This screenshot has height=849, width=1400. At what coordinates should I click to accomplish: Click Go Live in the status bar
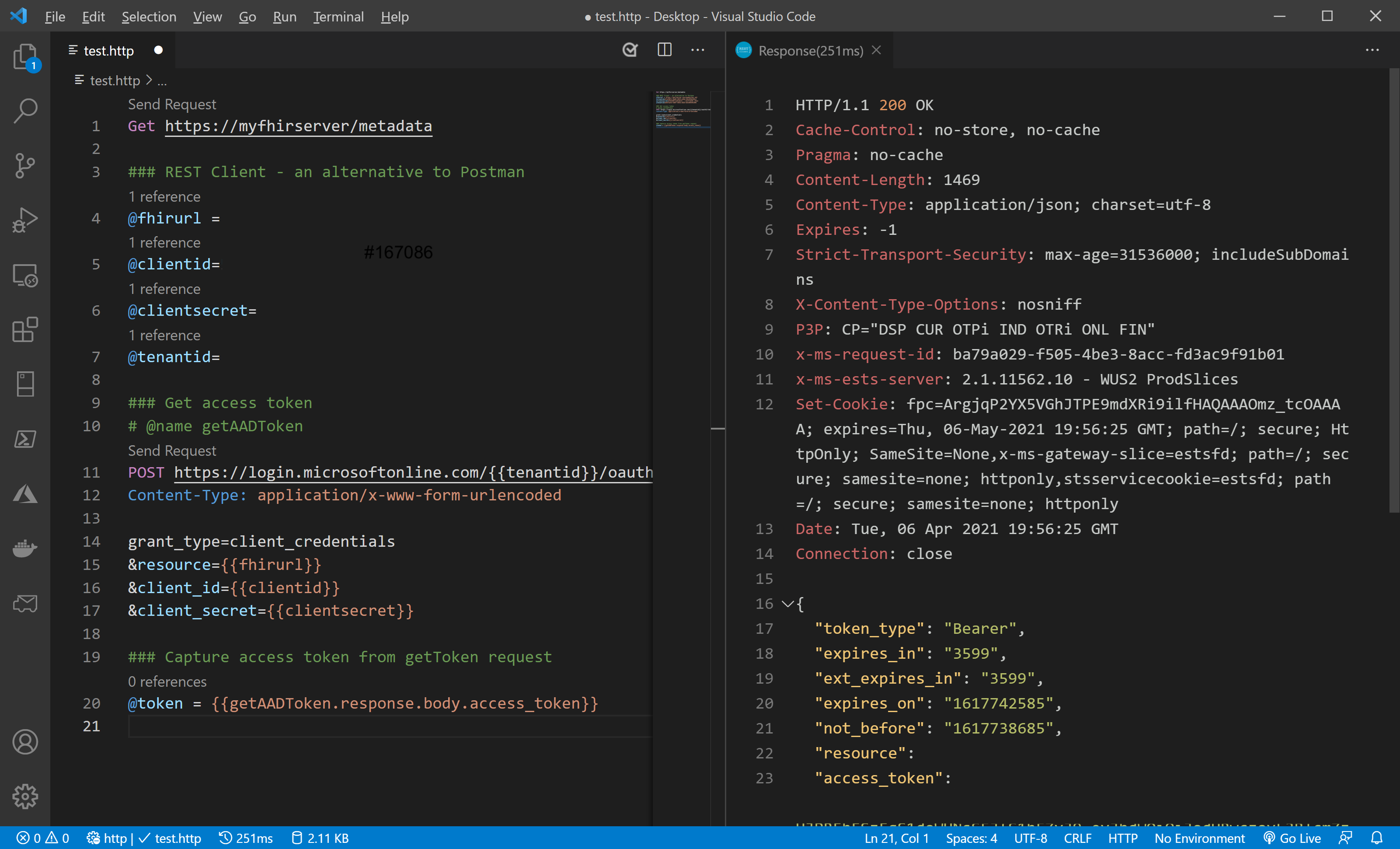point(1292,838)
